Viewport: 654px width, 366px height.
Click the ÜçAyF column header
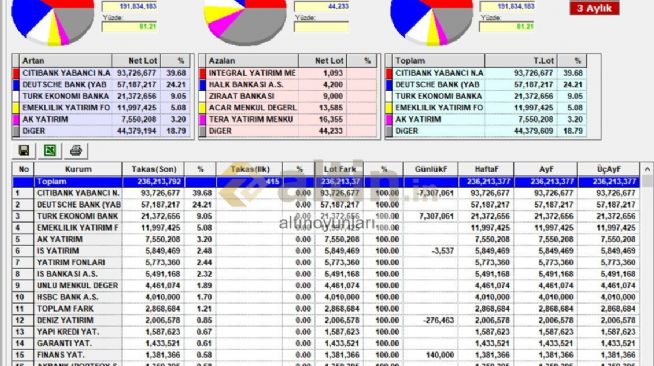(609, 169)
